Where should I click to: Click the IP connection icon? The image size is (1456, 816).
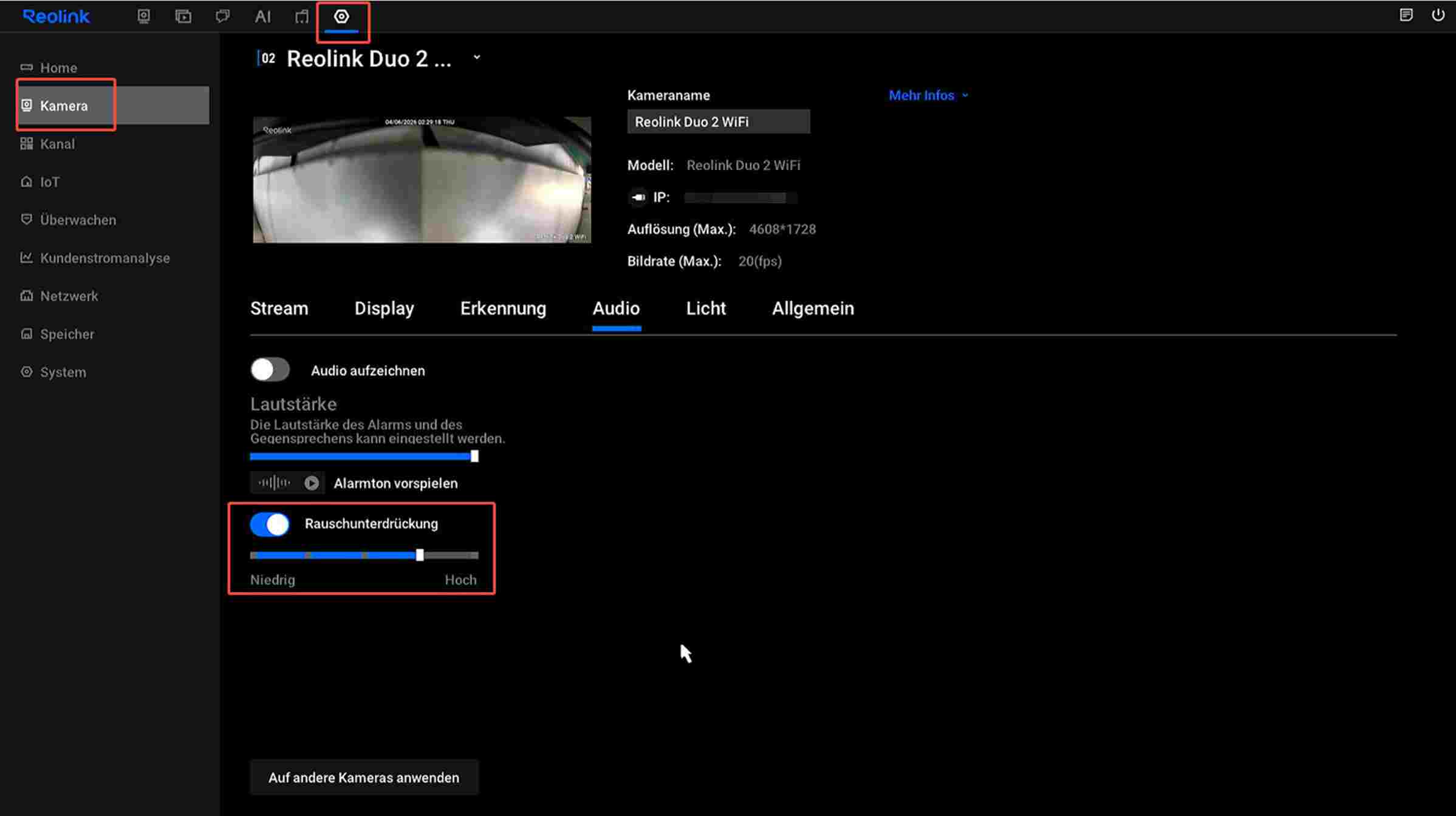[x=637, y=197]
